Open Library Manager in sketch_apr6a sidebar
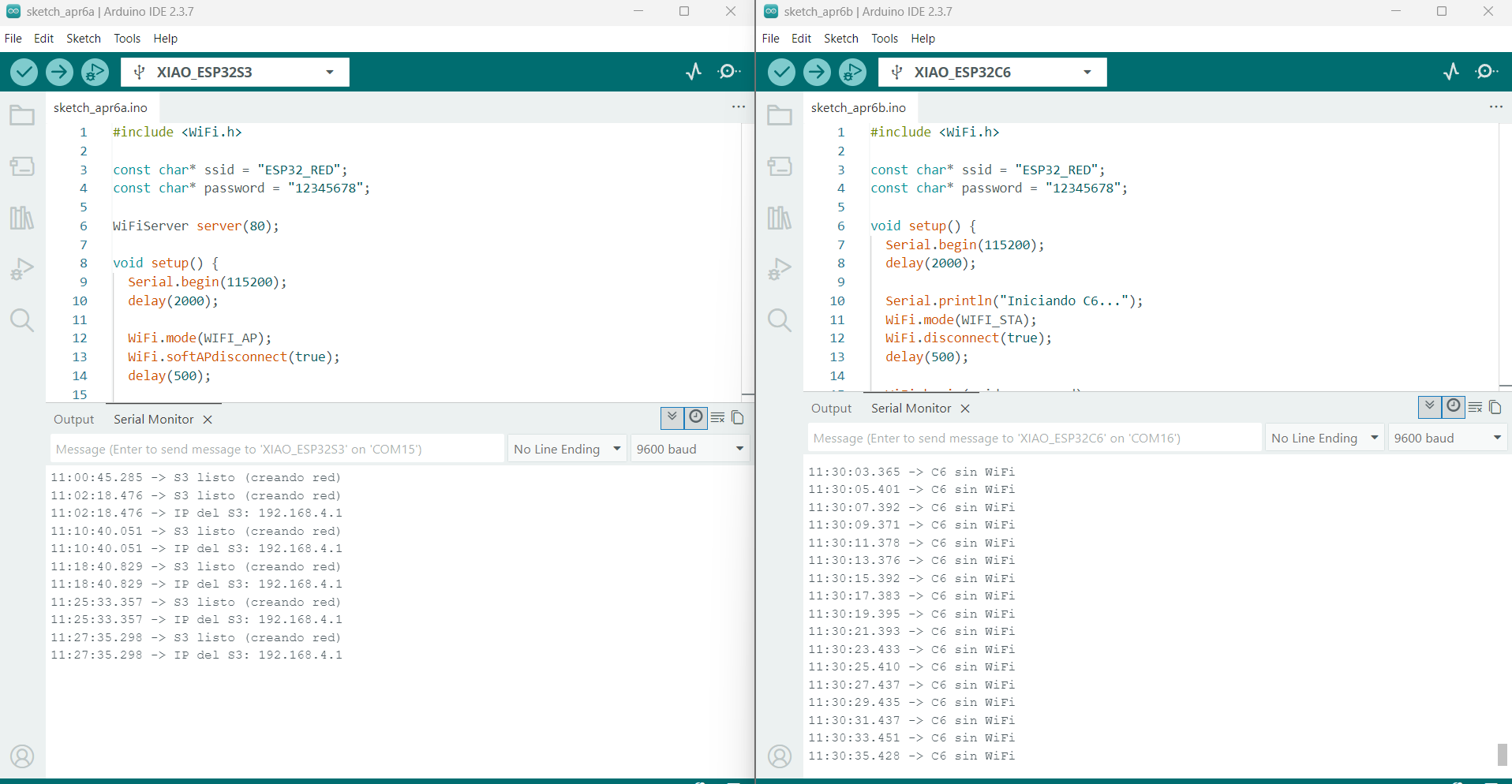The image size is (1512, 784). point(22,218)
